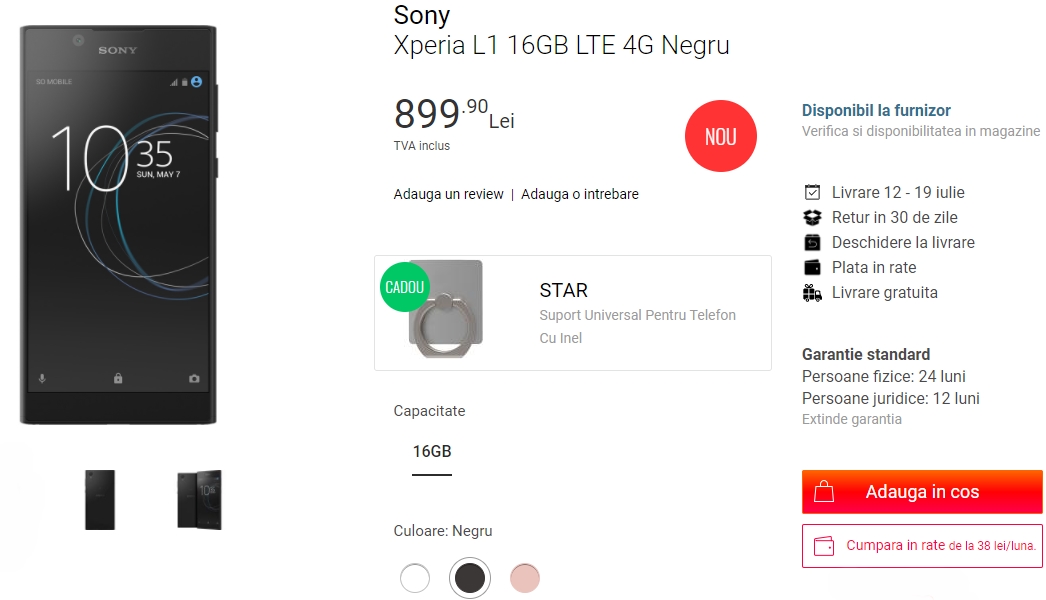Select the 16GB capacity option
The width and height of the screenshot is (1046, 600).
tap(431, 451)
